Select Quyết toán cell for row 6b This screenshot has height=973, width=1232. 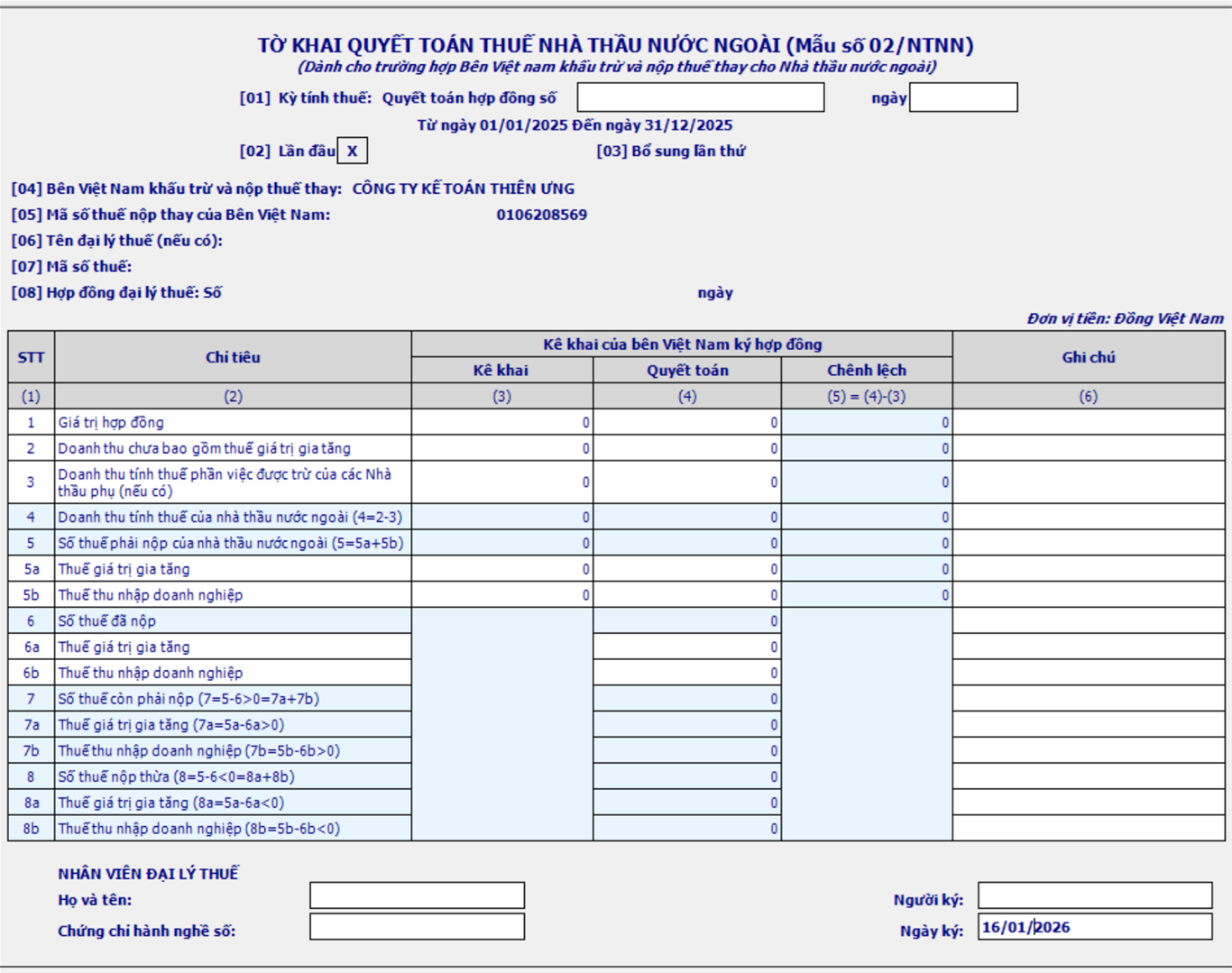(687, 673)
